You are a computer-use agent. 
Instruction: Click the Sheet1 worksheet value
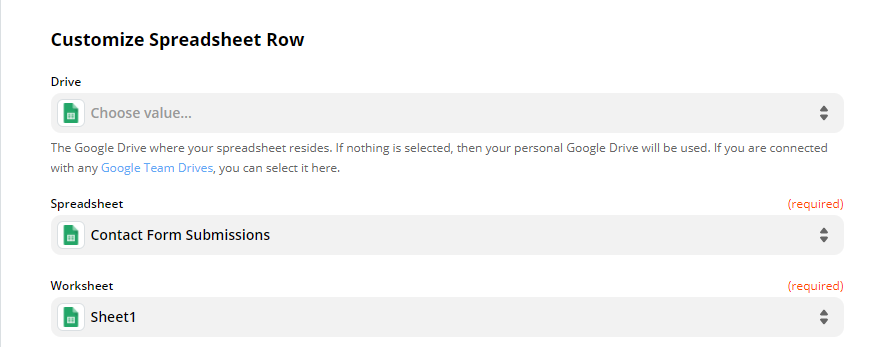coord(113,317)
